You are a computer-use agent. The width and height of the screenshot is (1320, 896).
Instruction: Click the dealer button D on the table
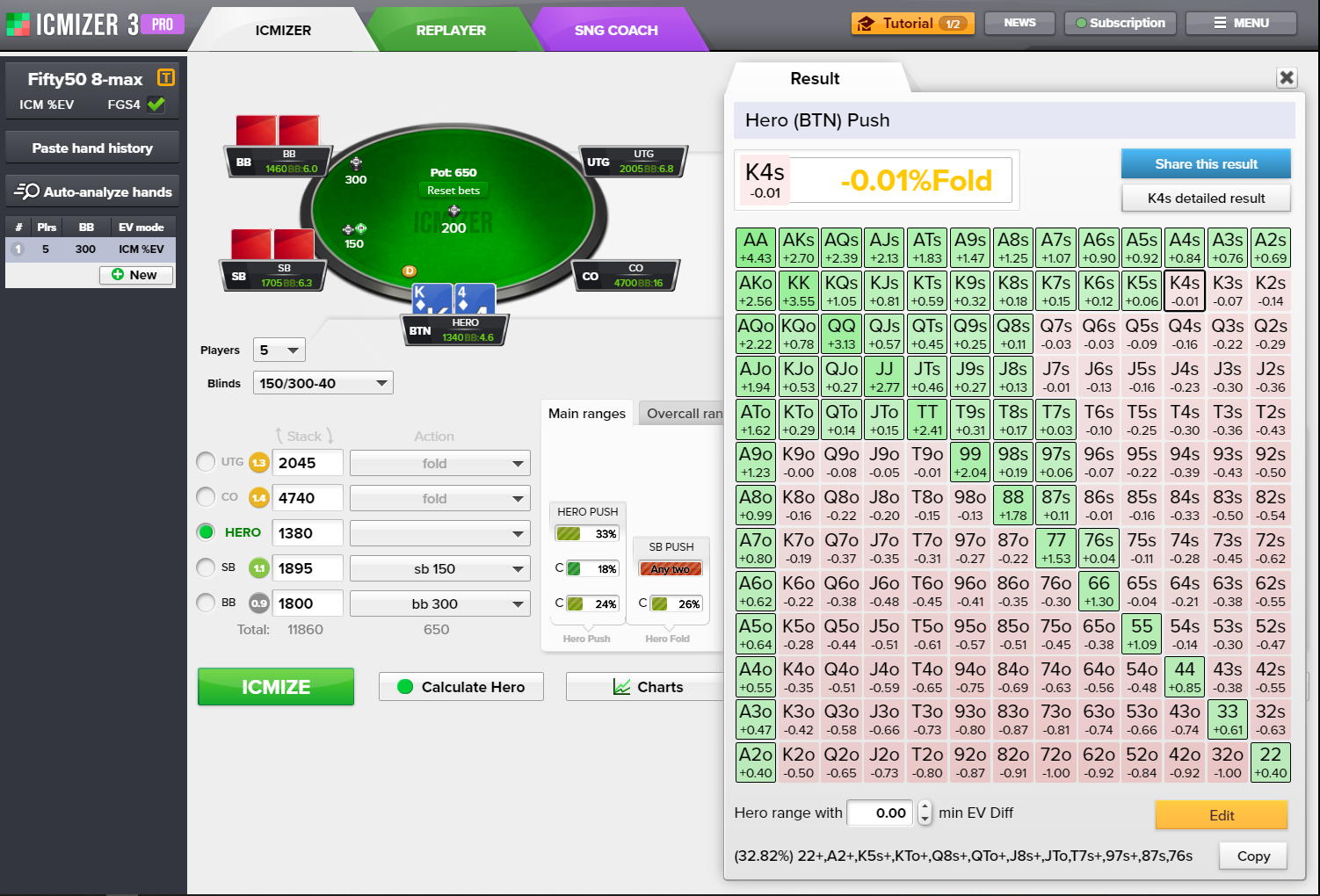click(410, 271)
